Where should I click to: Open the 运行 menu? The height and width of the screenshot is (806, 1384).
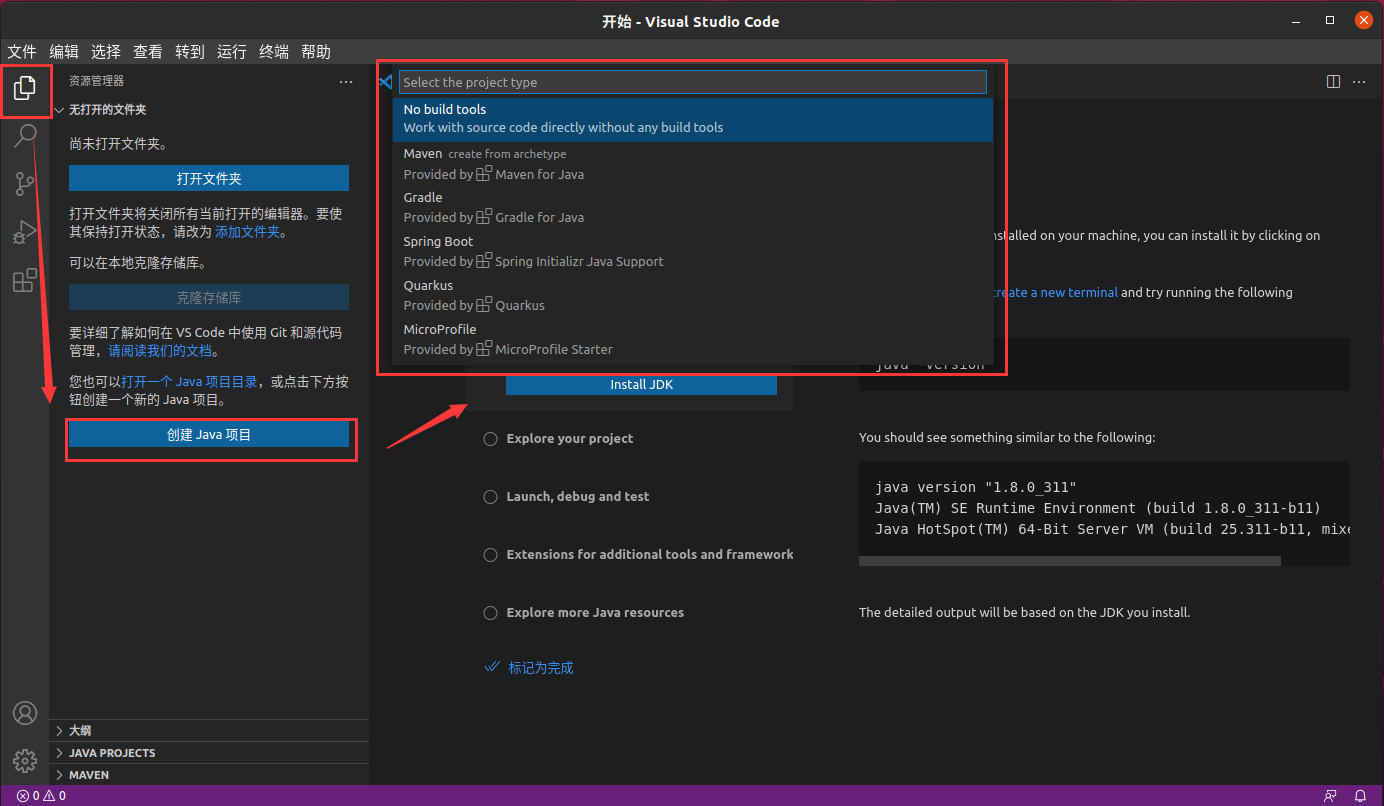232,52
